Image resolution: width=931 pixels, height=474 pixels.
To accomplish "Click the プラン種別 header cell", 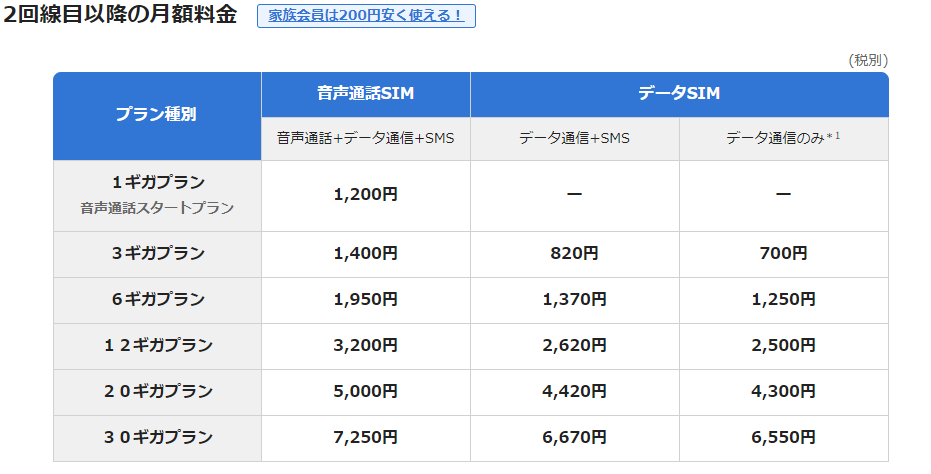I will tap(157, 115).
